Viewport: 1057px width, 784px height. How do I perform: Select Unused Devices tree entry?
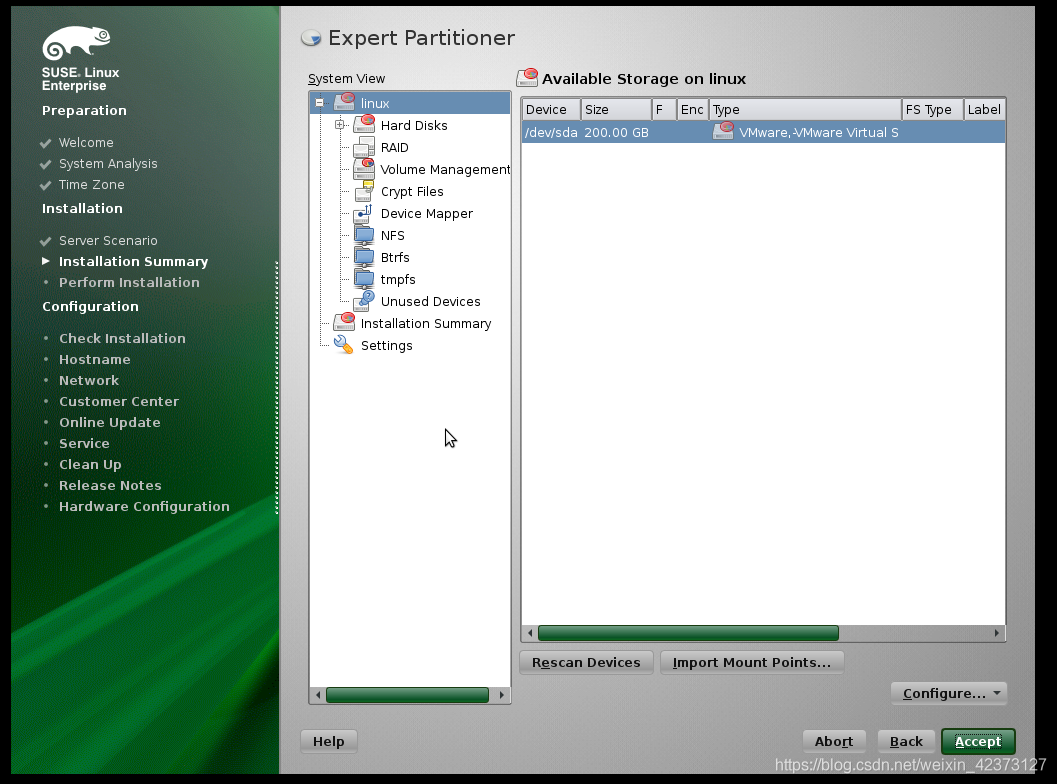pos(431,301)
